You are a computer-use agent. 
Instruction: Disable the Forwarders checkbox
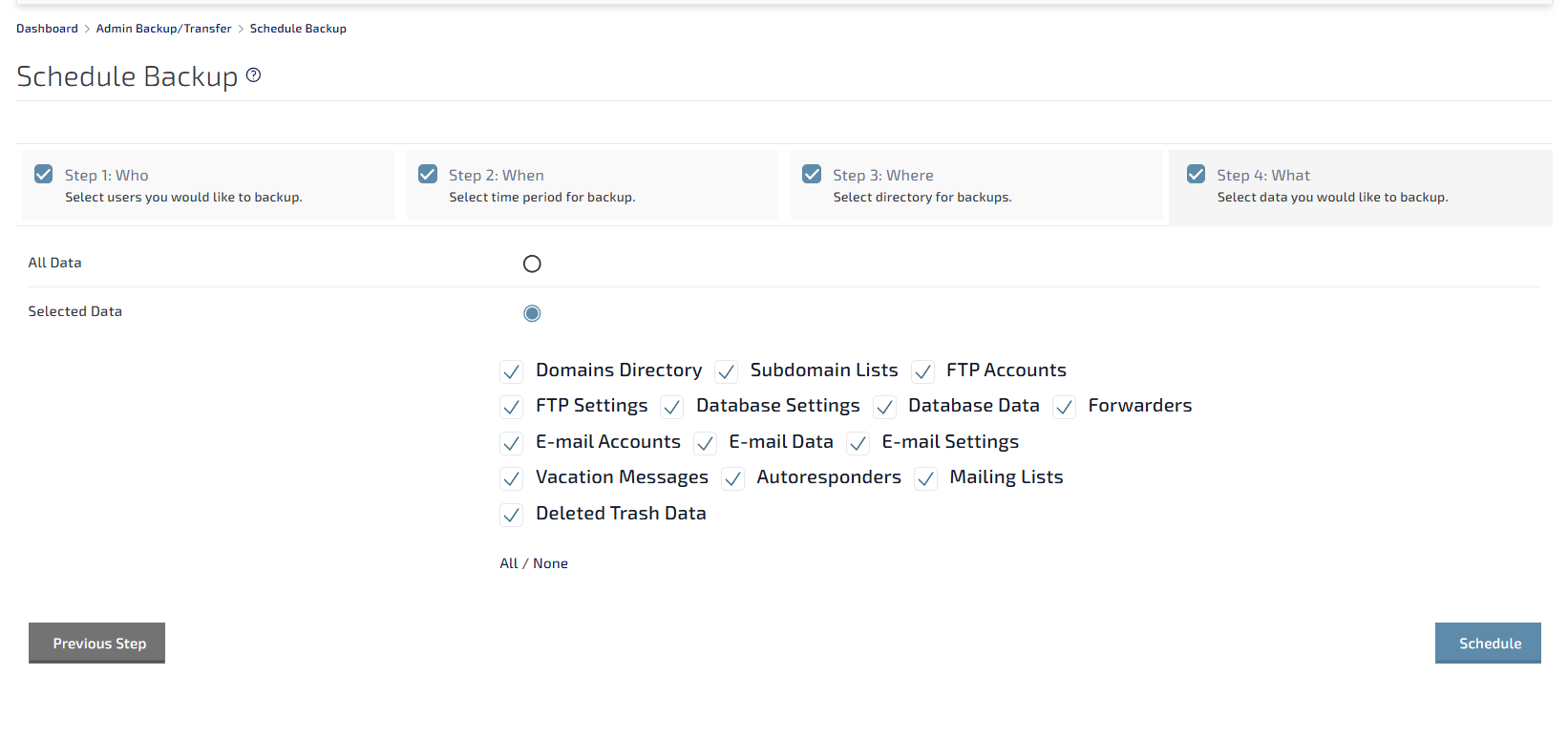click(1064, 408)
